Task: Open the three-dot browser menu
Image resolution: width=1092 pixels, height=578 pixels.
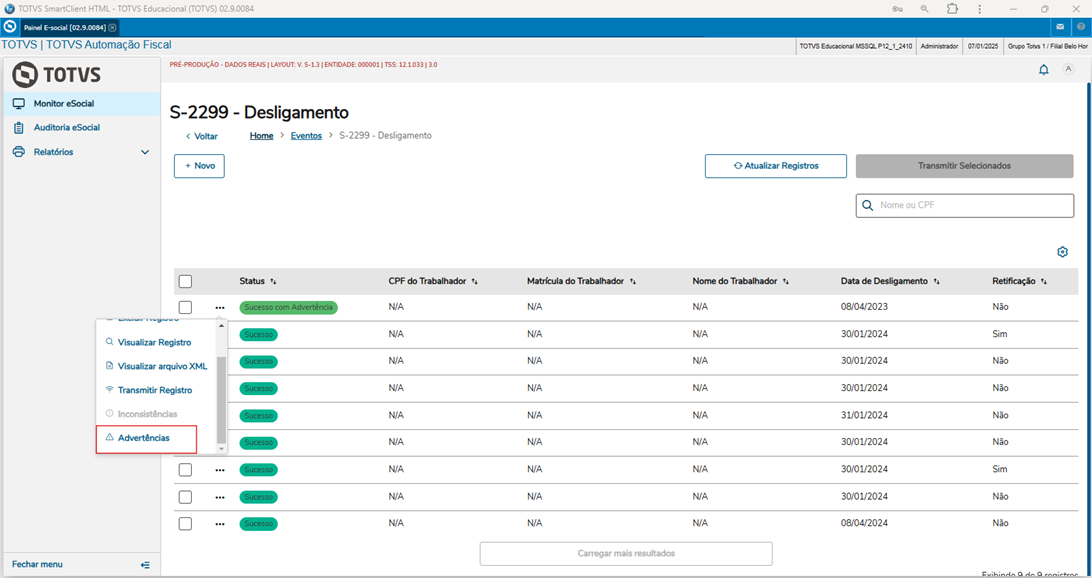Action: click(979, 9)
